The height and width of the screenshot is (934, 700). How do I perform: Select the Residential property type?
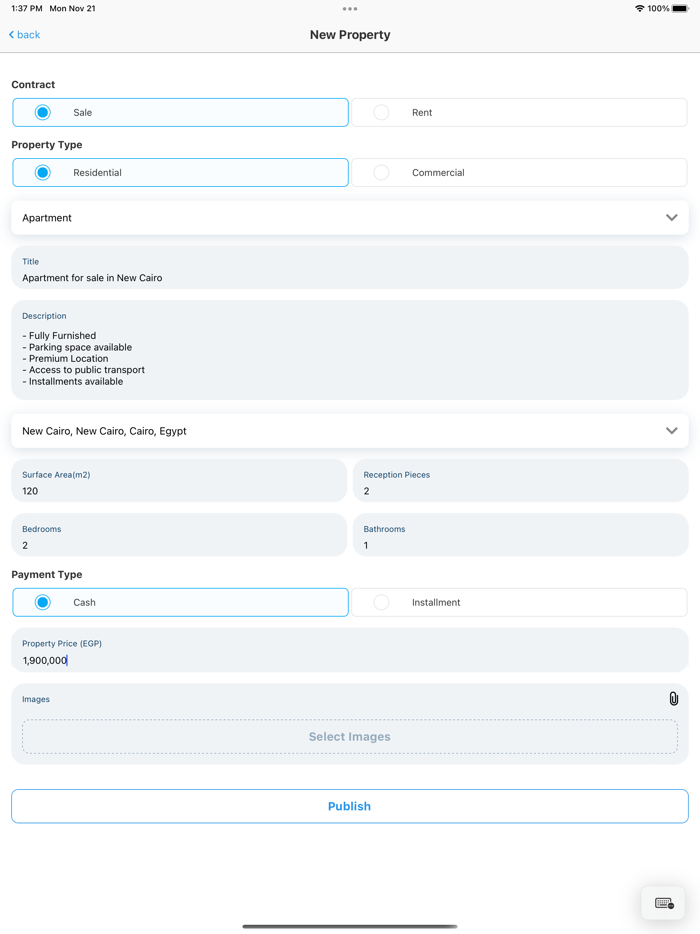180,172
